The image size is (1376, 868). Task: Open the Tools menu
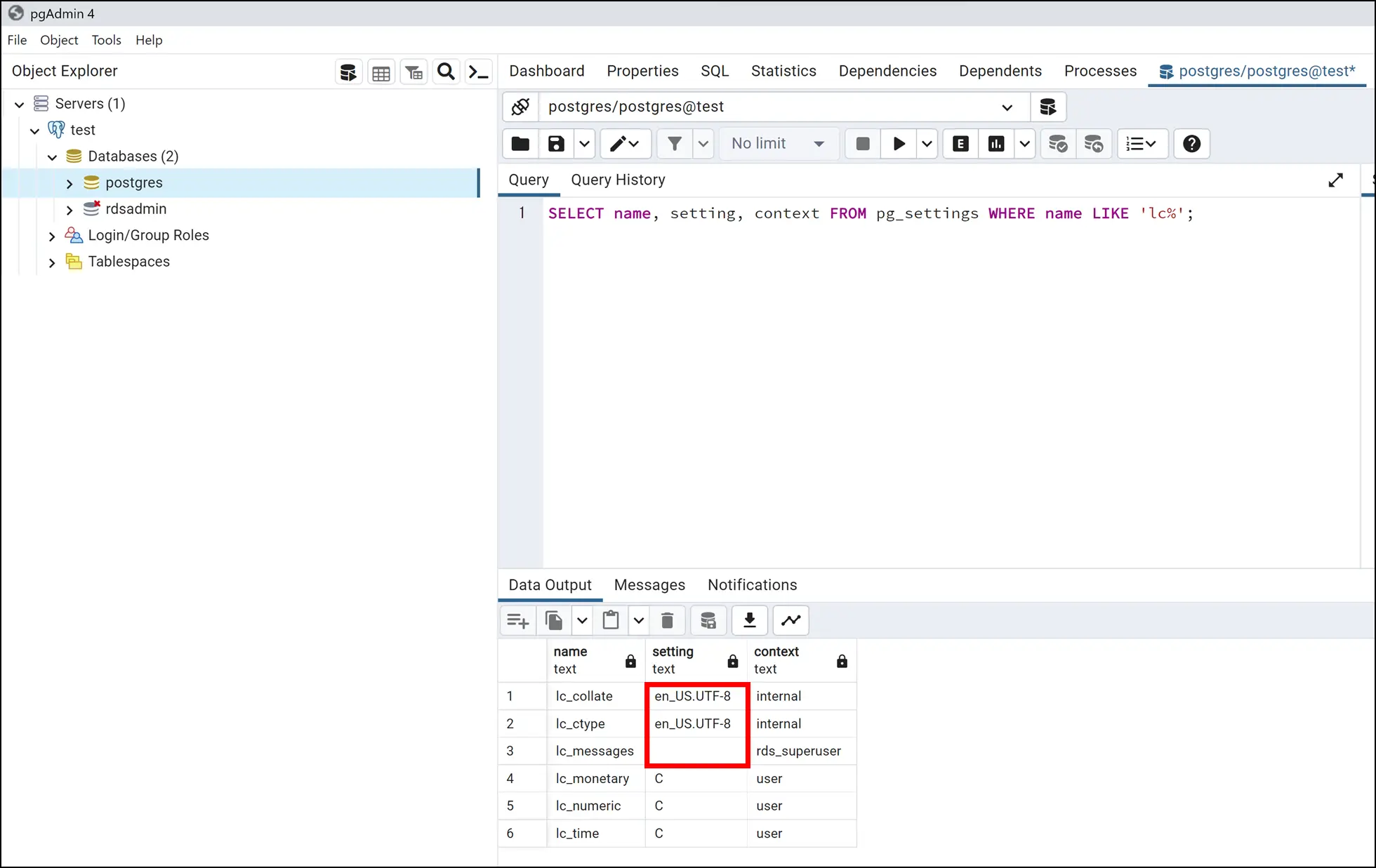point(106,40)
